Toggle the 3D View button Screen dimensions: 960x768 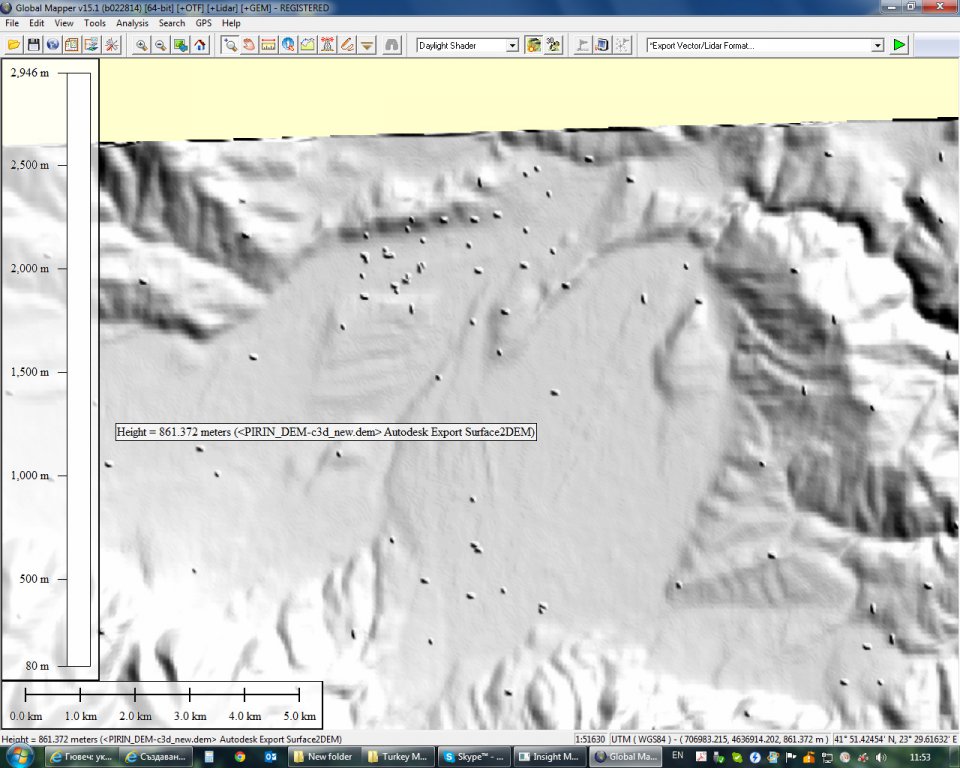point(553,45)
